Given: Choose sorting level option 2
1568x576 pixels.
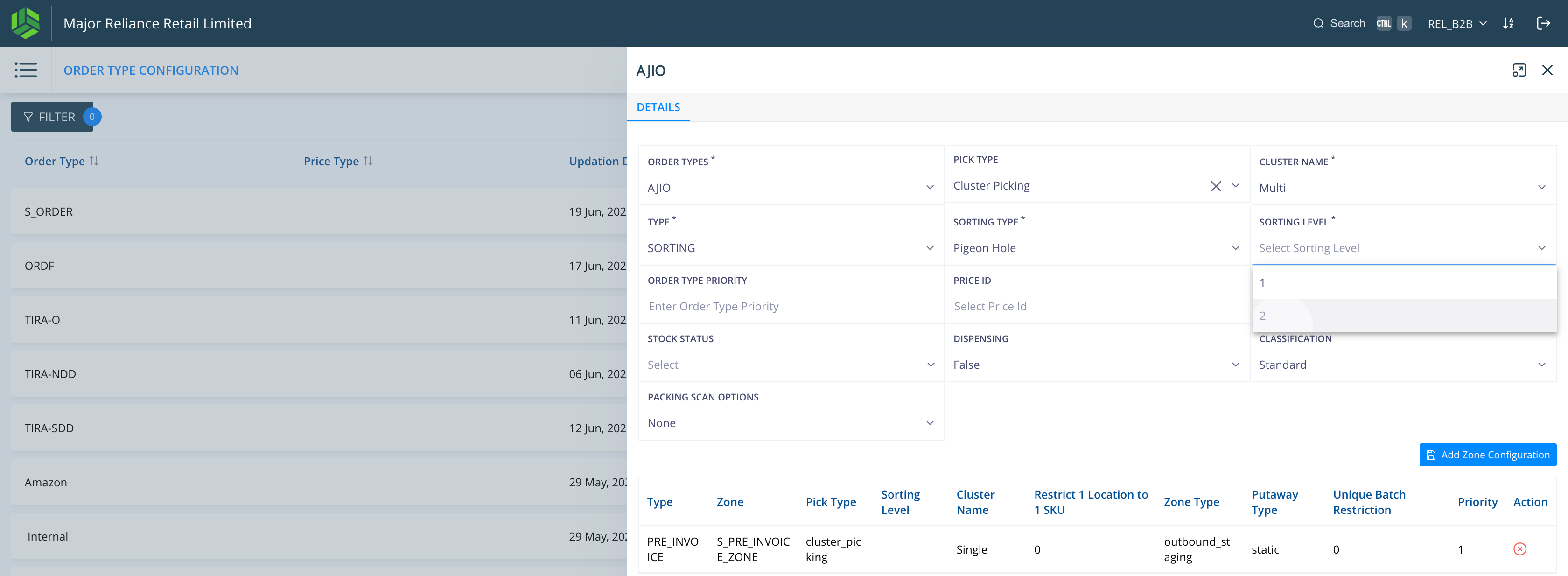Looking at the screenshot, I should tap(1404, 316).
